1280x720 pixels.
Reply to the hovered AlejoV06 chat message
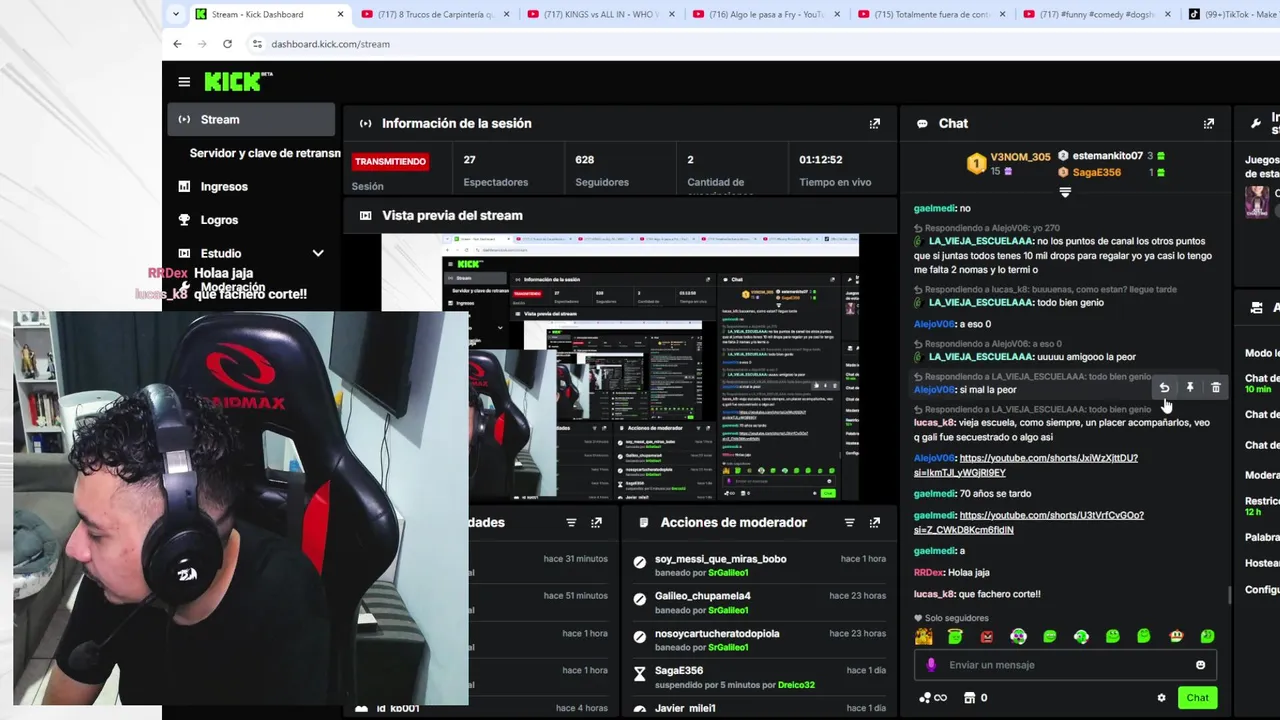[x=1164, y=387]
